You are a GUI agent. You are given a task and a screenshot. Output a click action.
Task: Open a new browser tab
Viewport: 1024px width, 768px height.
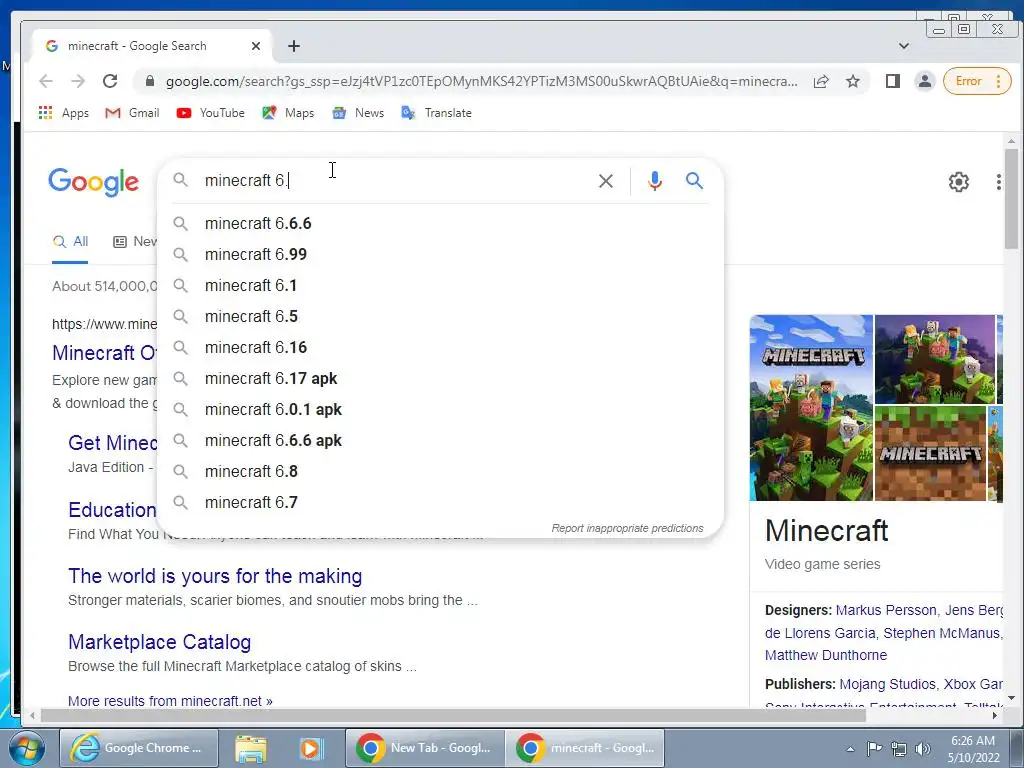tap(294, 46)
